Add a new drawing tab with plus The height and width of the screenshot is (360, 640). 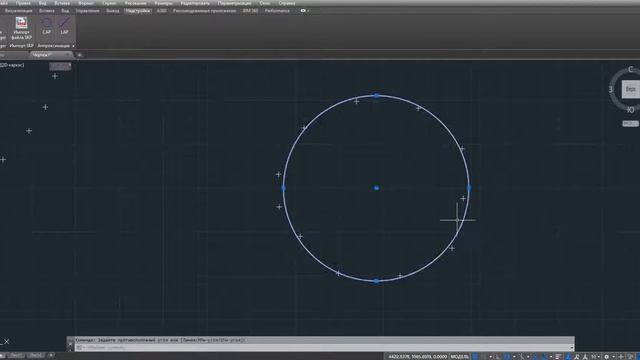click(80, 55)
